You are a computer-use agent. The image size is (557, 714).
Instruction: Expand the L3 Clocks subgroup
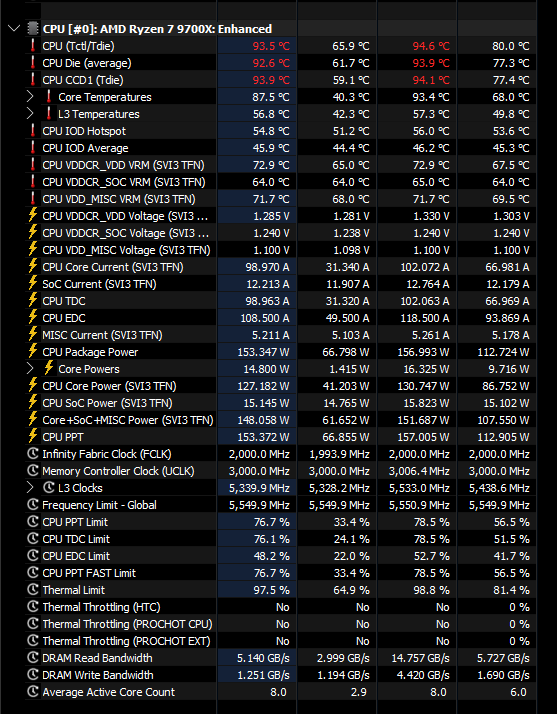[x=30, y=488]
